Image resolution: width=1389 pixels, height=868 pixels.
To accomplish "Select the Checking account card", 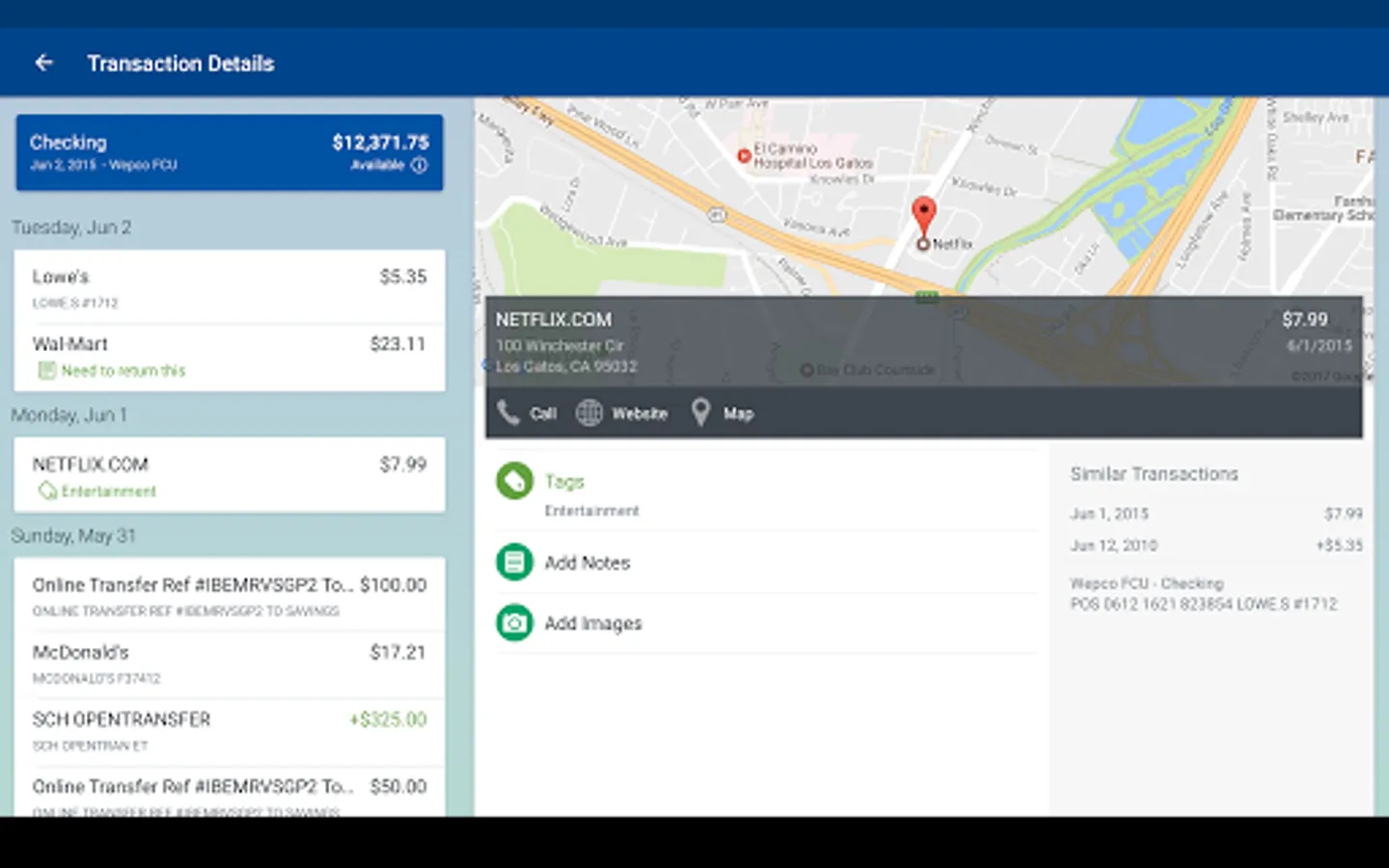I will coord(230,152).
